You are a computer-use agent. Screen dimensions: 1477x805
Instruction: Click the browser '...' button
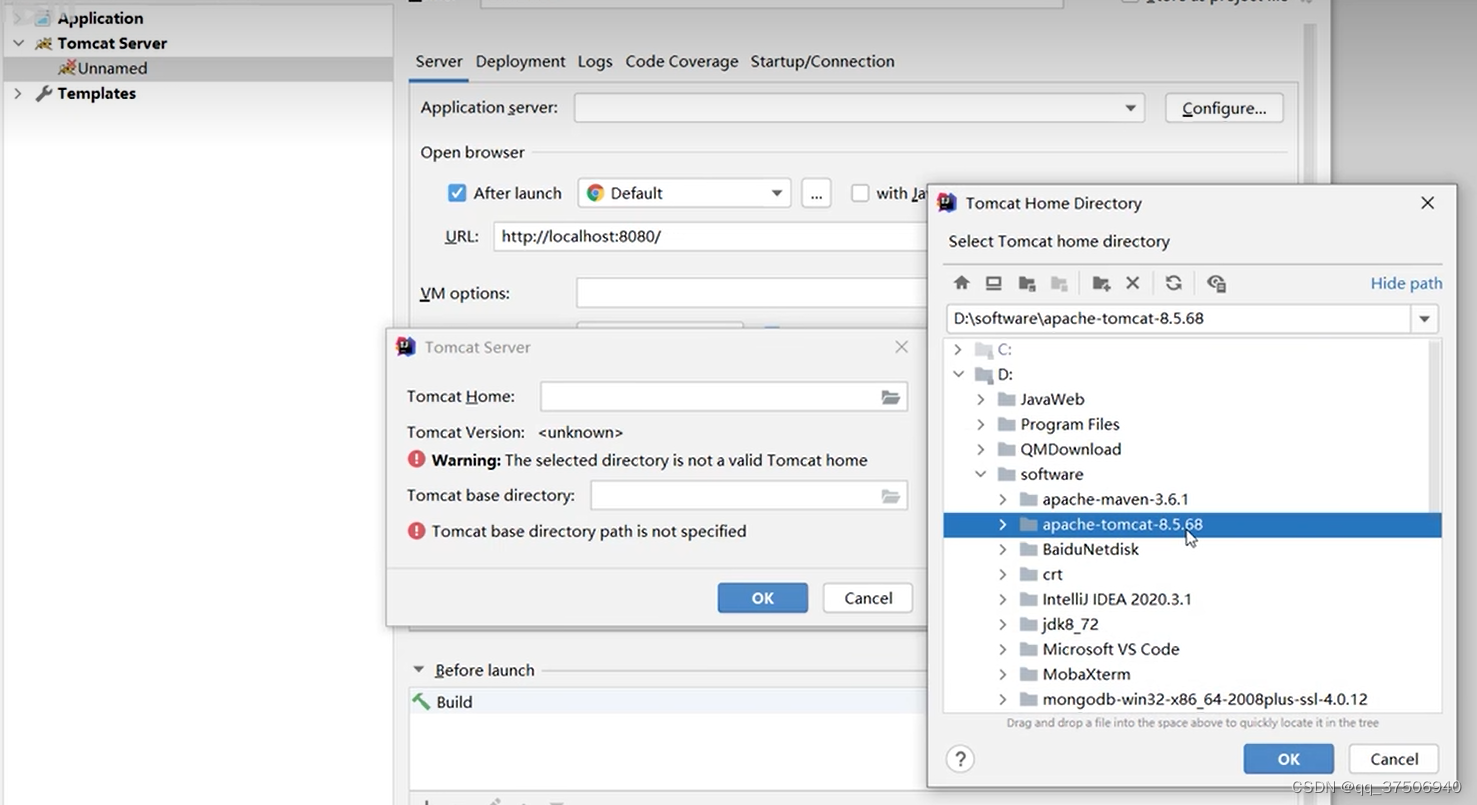pos(816,193)
